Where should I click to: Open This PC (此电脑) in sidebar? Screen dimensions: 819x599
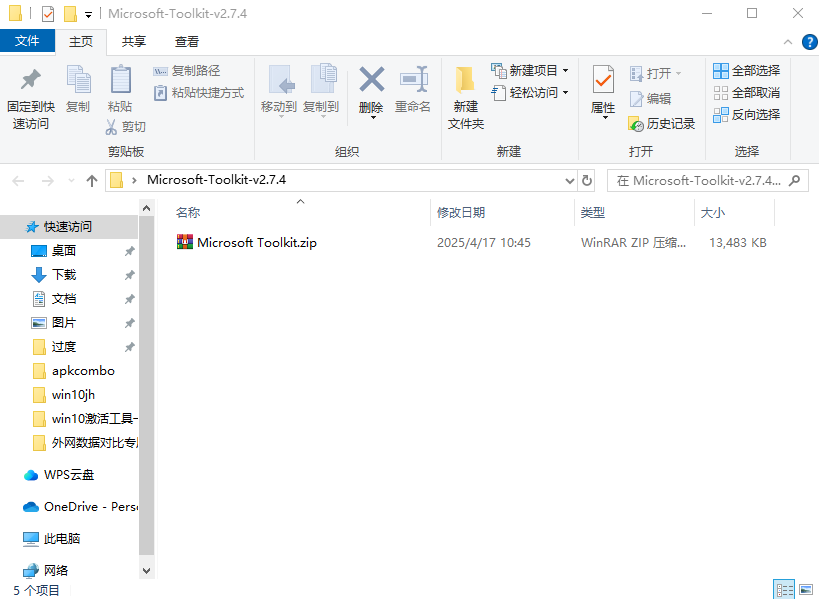click(62, 538)
